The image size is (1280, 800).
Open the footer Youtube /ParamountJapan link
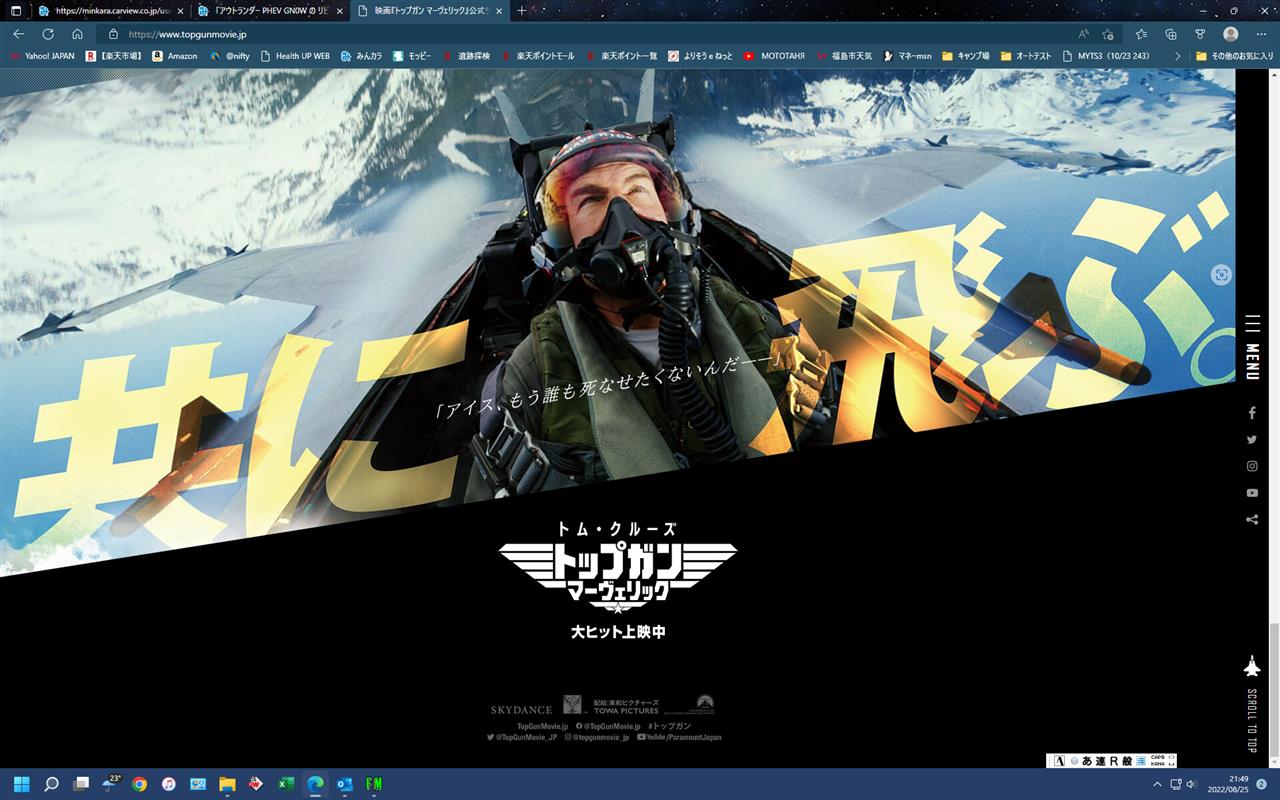click(x=679, y=737)
